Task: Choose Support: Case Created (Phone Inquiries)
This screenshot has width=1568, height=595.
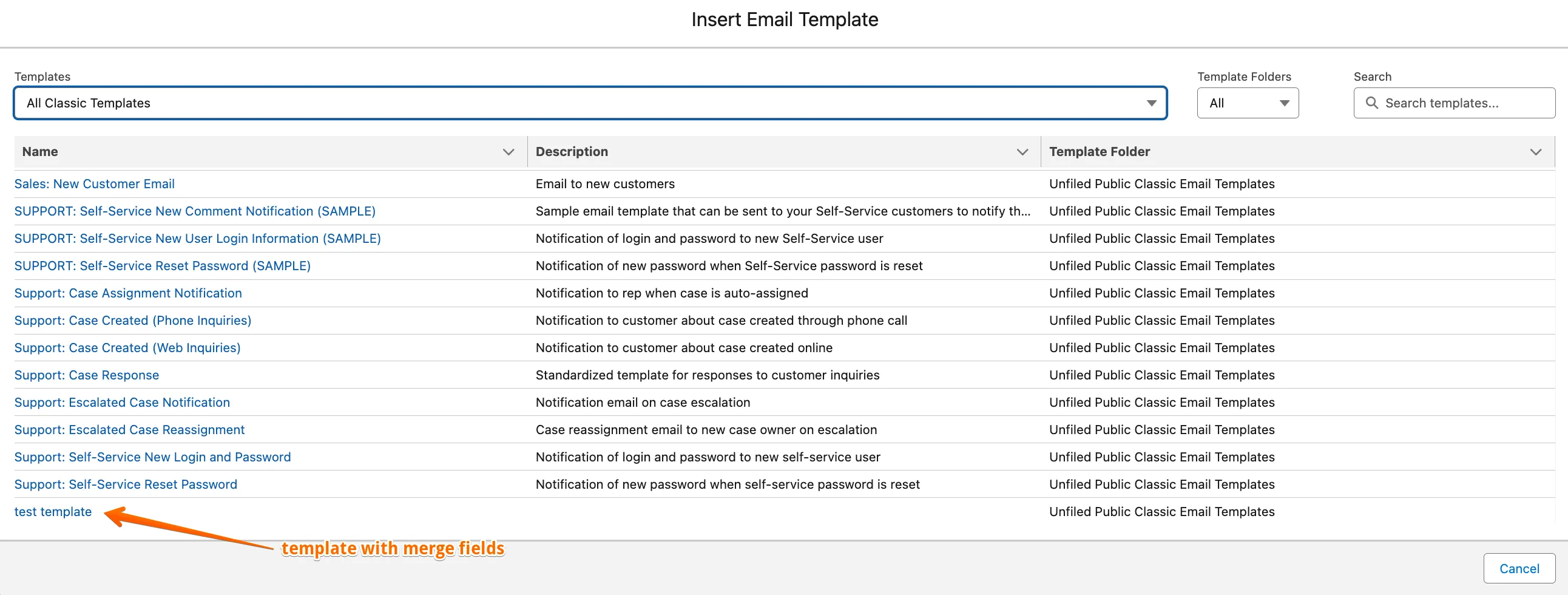Action: 133,321
